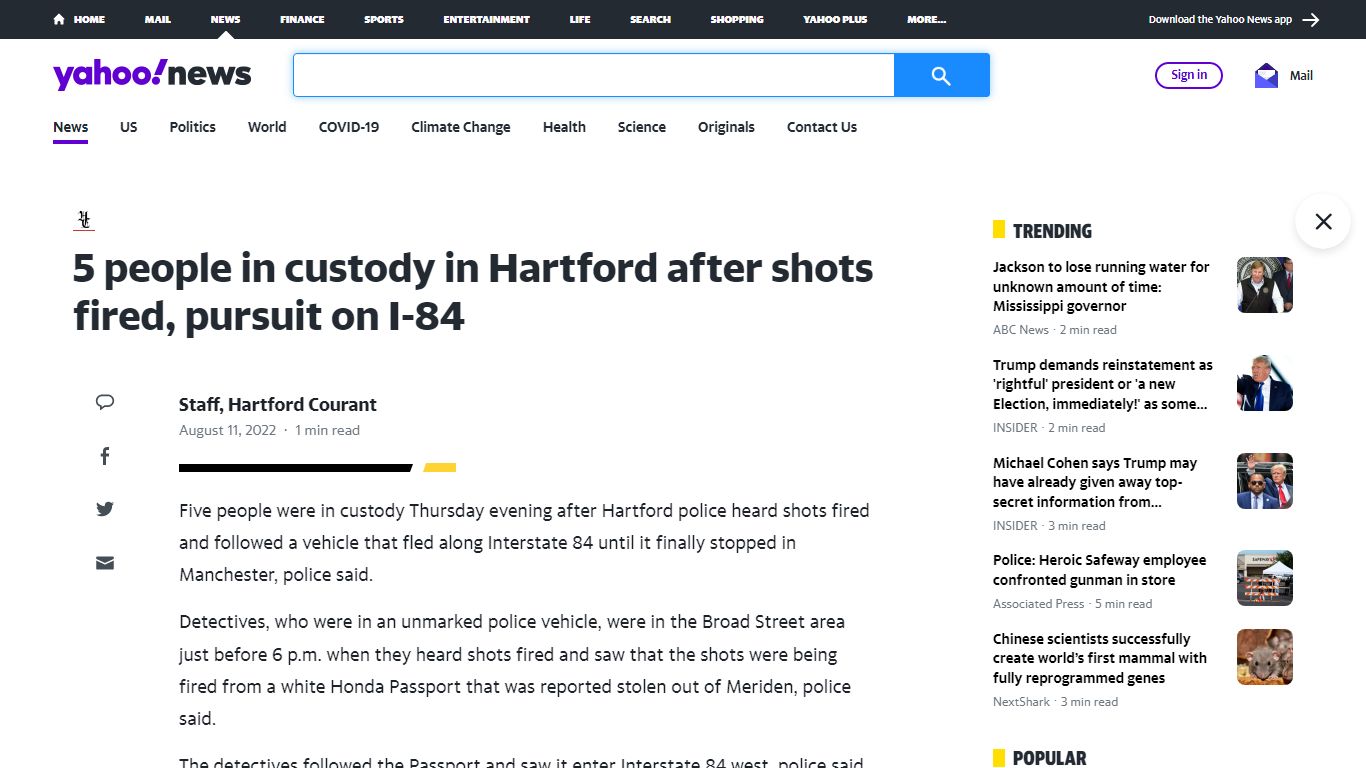Select the News tab
The width and height of the screenshot is (1366, 768).
(x=71, y=127)
